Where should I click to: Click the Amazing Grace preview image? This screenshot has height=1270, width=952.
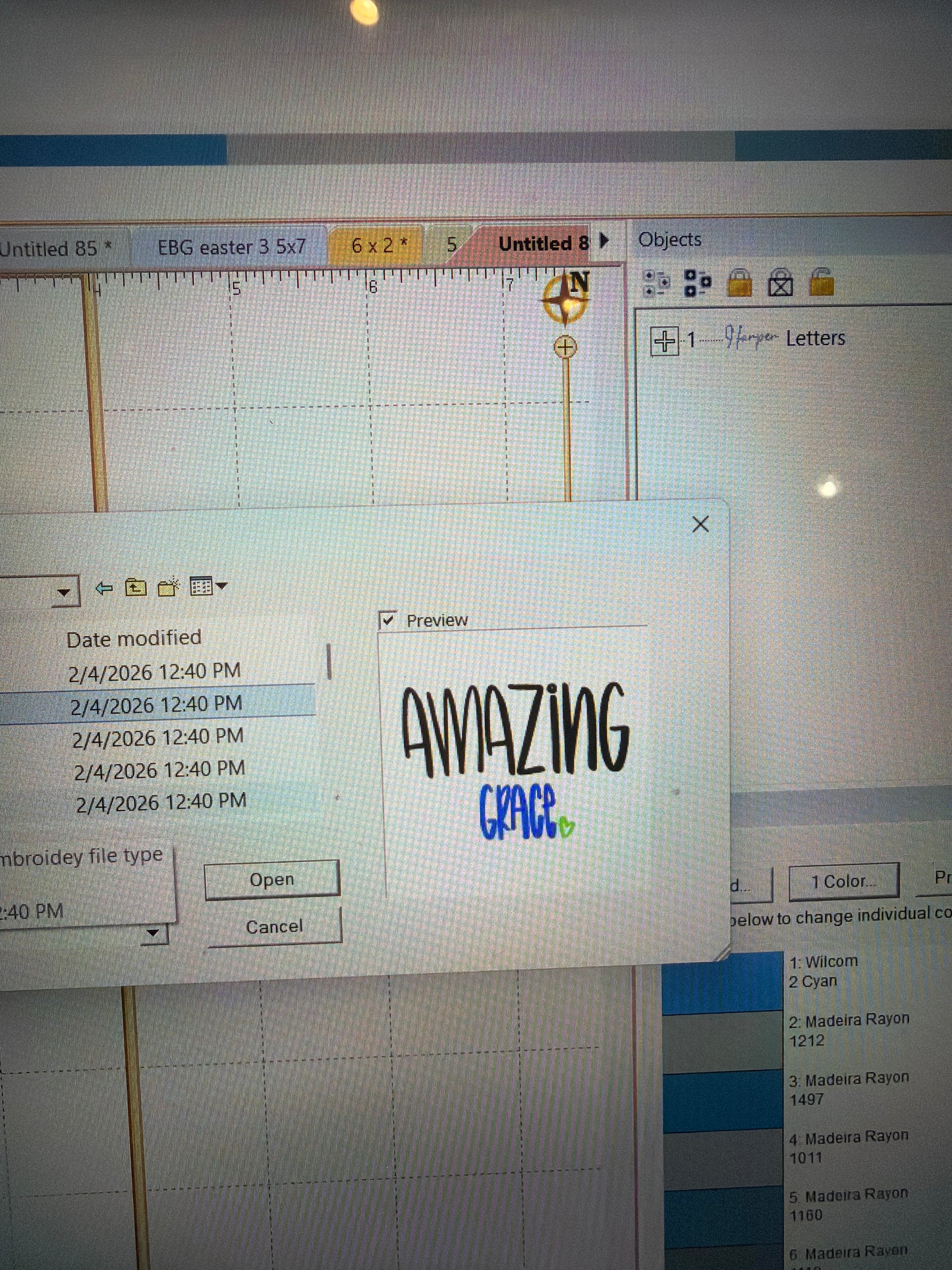[516, 761]
